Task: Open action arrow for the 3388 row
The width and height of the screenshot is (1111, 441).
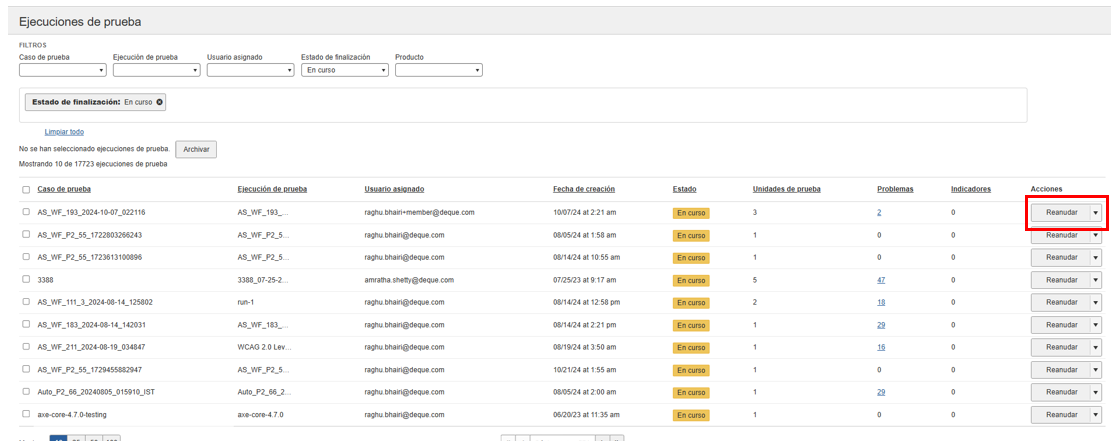Action: click(1095, 280)
